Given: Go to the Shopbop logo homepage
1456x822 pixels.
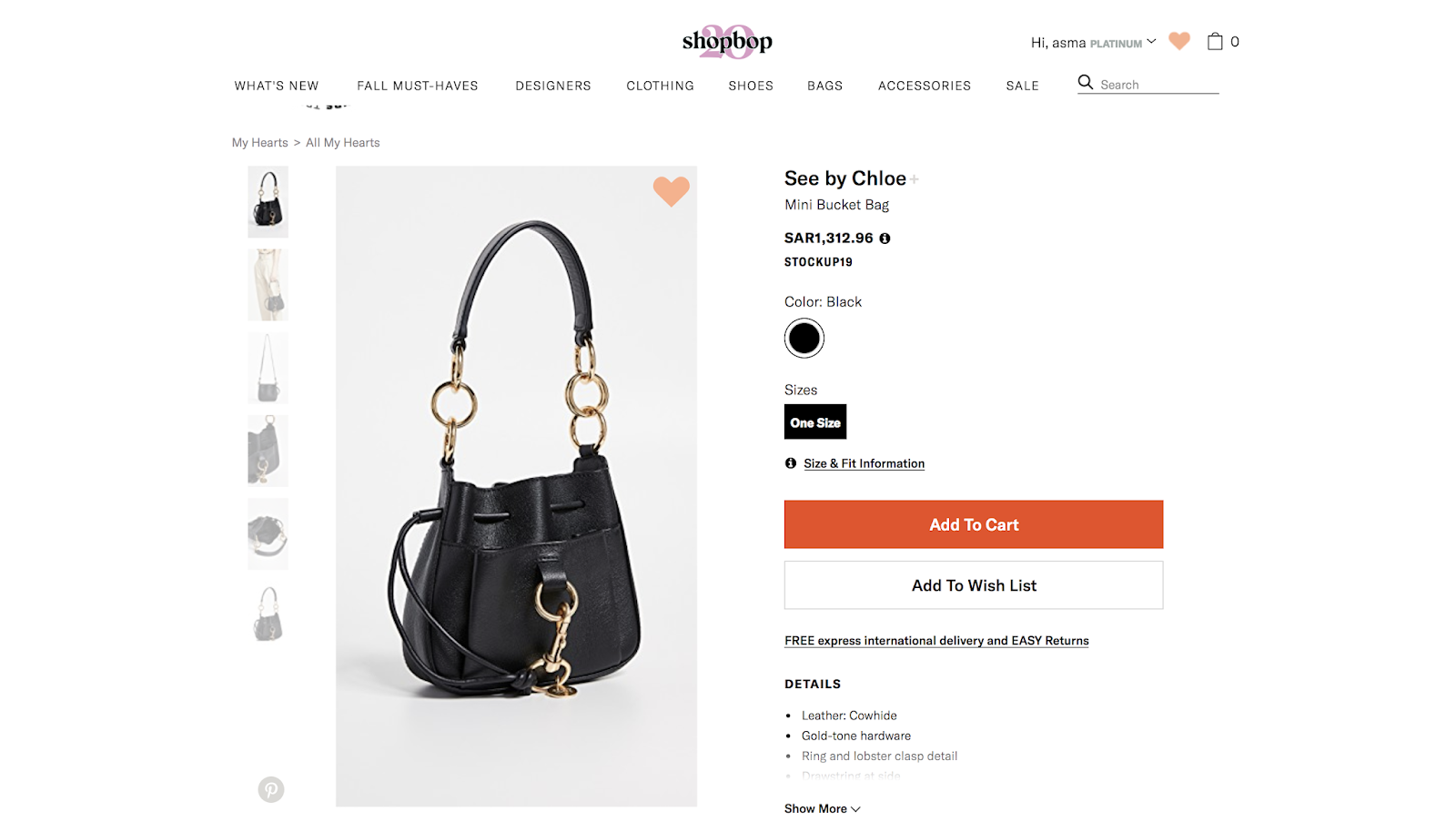Looking at the screenshot, I should click(x=727, y=42).
